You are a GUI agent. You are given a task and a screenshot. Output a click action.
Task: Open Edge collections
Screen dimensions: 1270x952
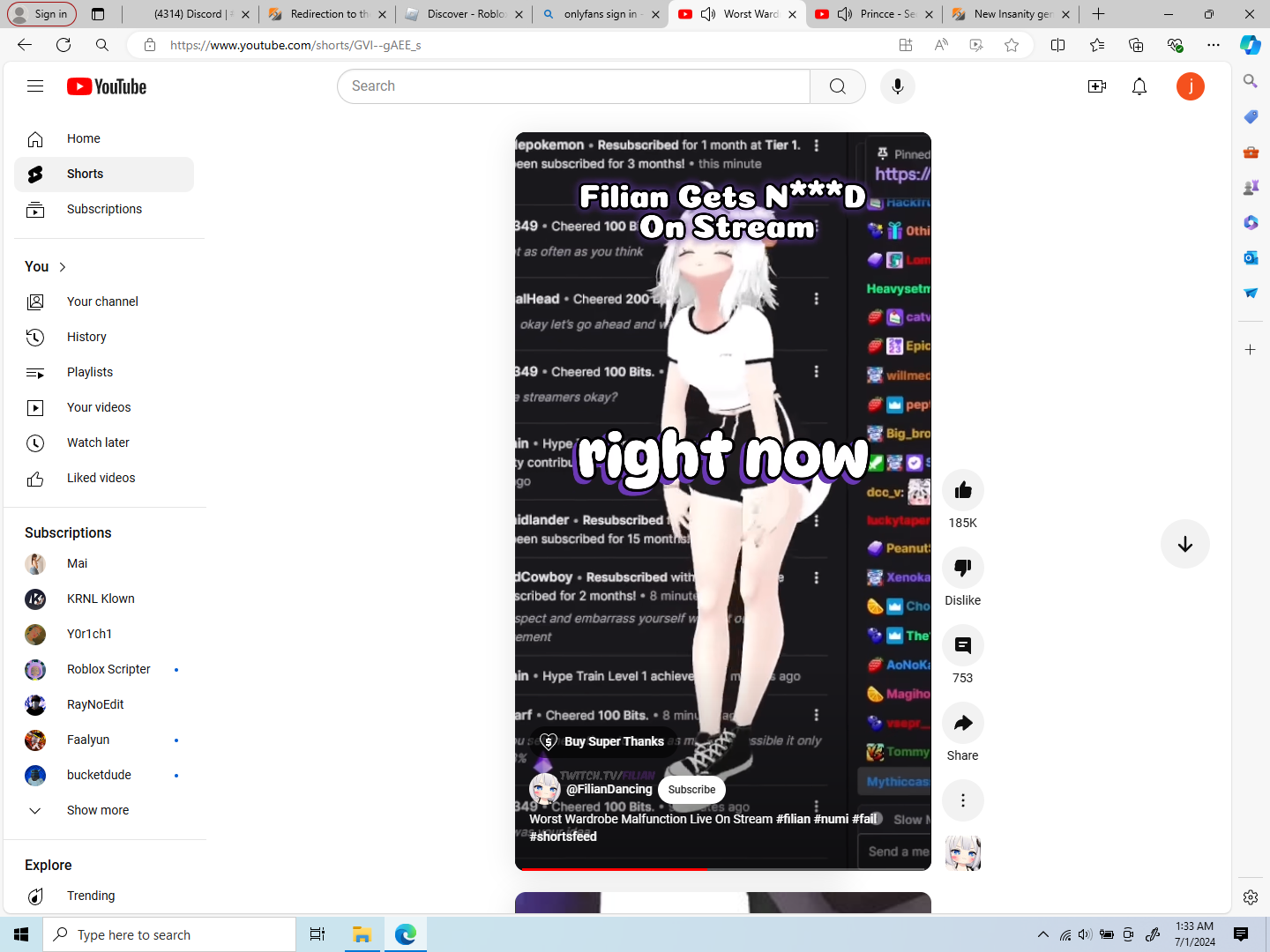click(1136, 45)
